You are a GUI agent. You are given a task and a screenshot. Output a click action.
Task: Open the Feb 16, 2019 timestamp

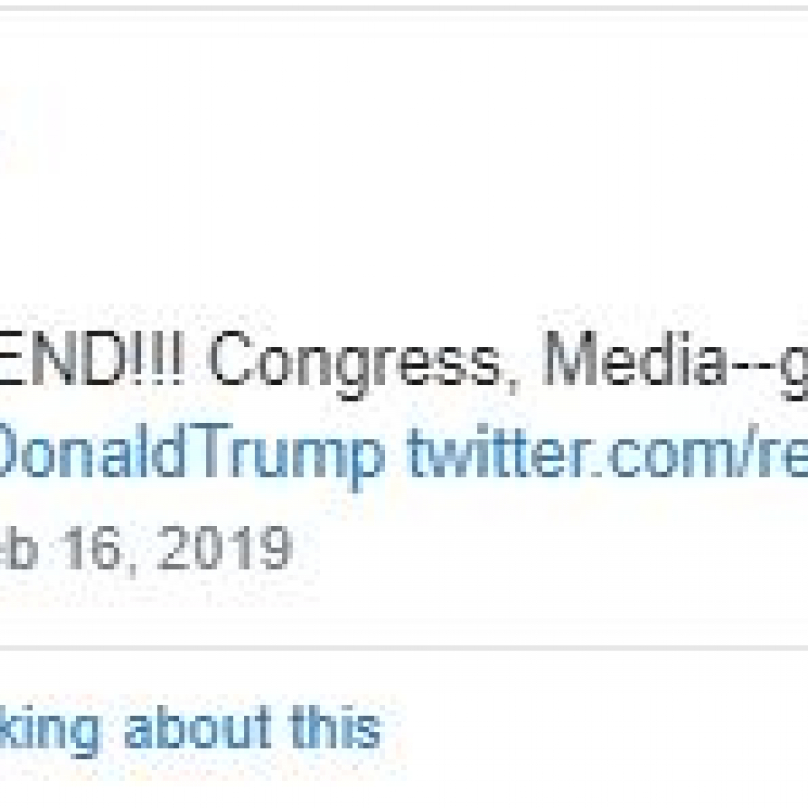click(x=146, y=549)
